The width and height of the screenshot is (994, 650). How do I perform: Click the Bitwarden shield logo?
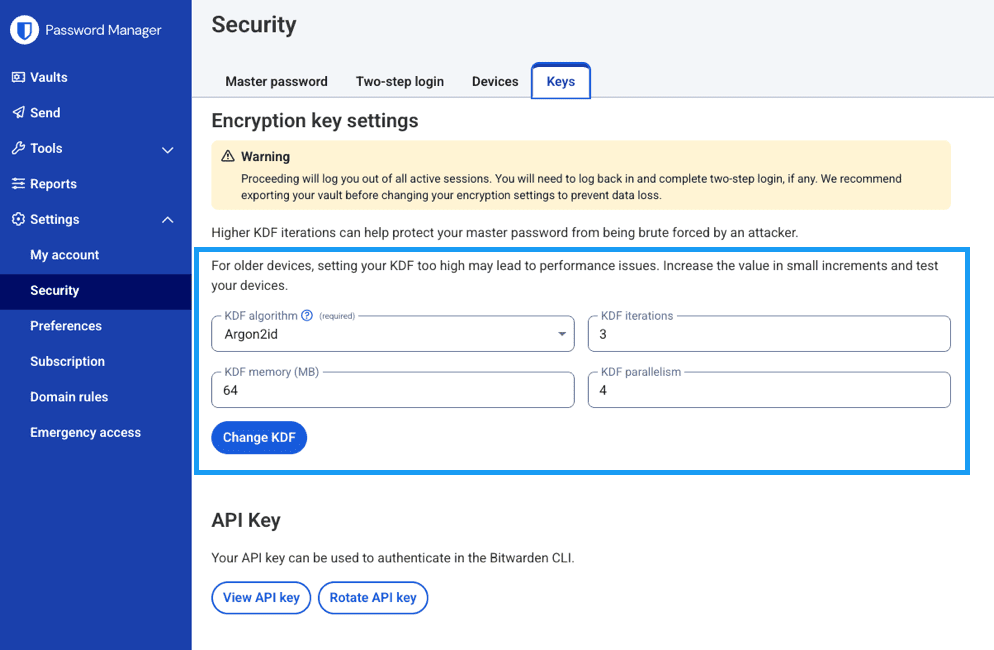point(25,30)
